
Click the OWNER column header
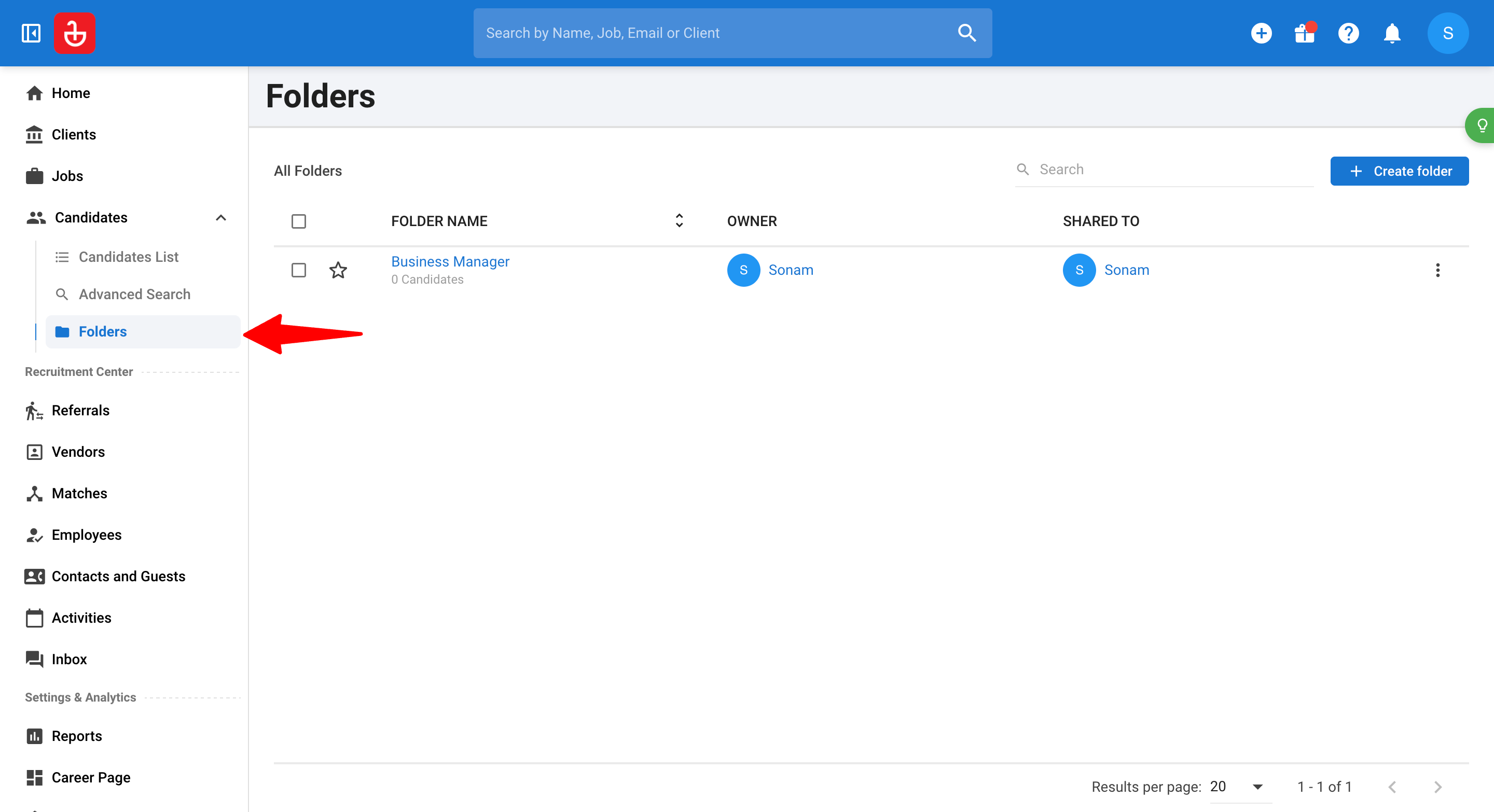point(752,221)
